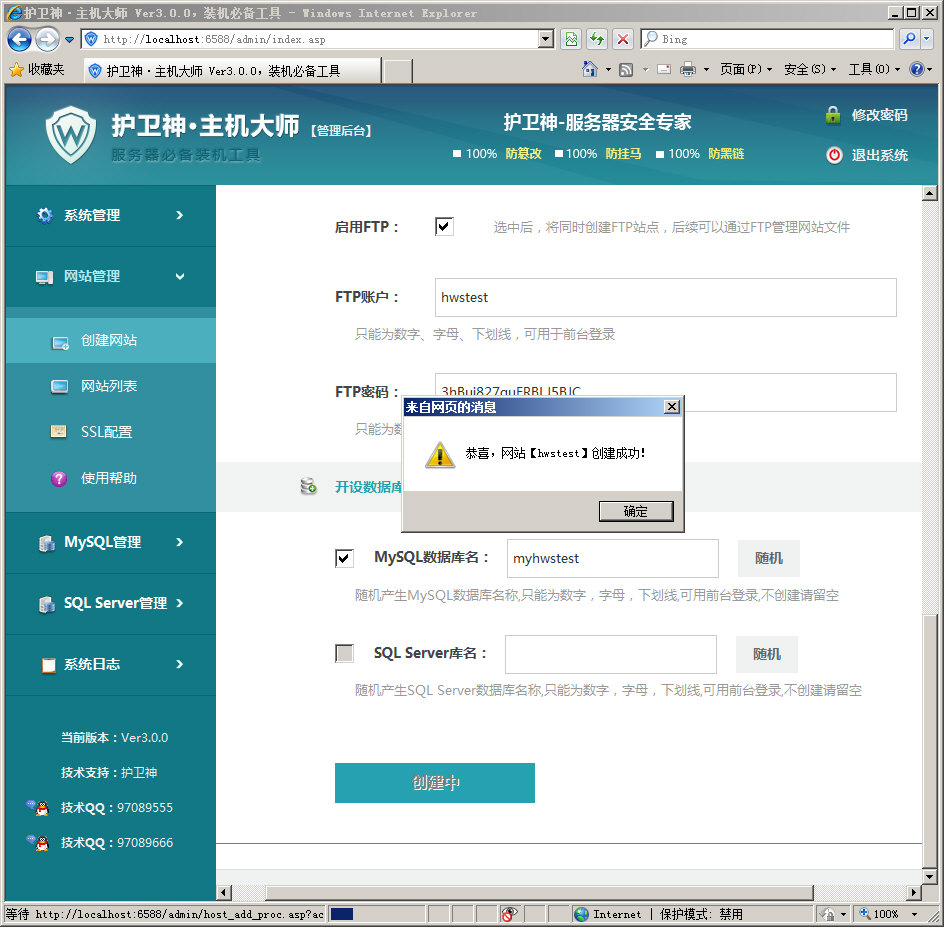
Task: Enable the SQL Server库名 checkbox
Action: 344,654
